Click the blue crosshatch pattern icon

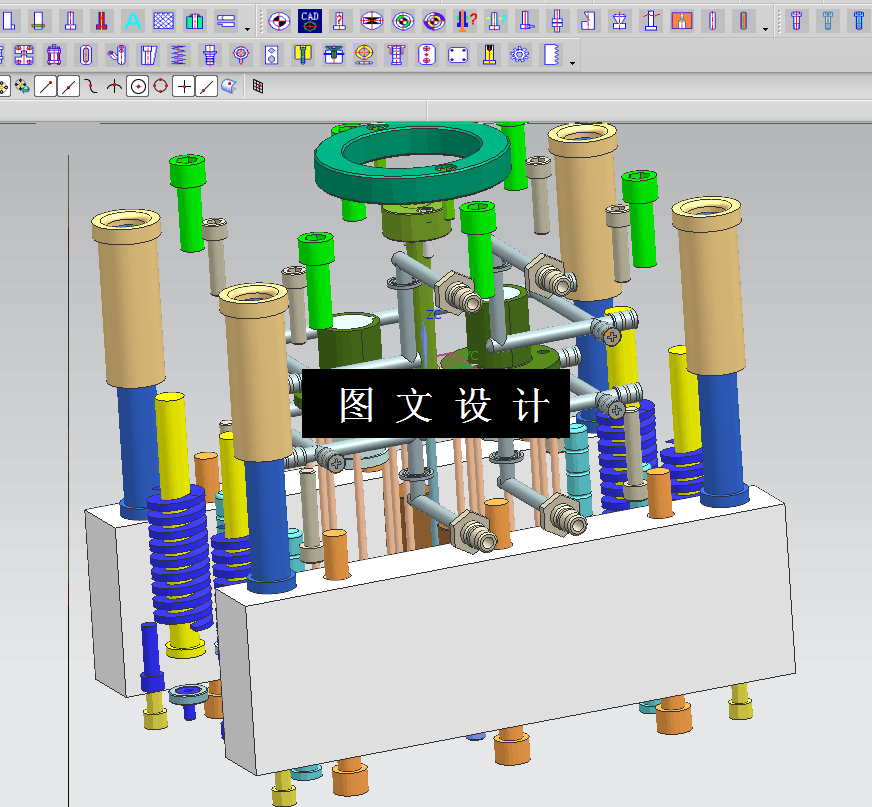tap(164, 21)
